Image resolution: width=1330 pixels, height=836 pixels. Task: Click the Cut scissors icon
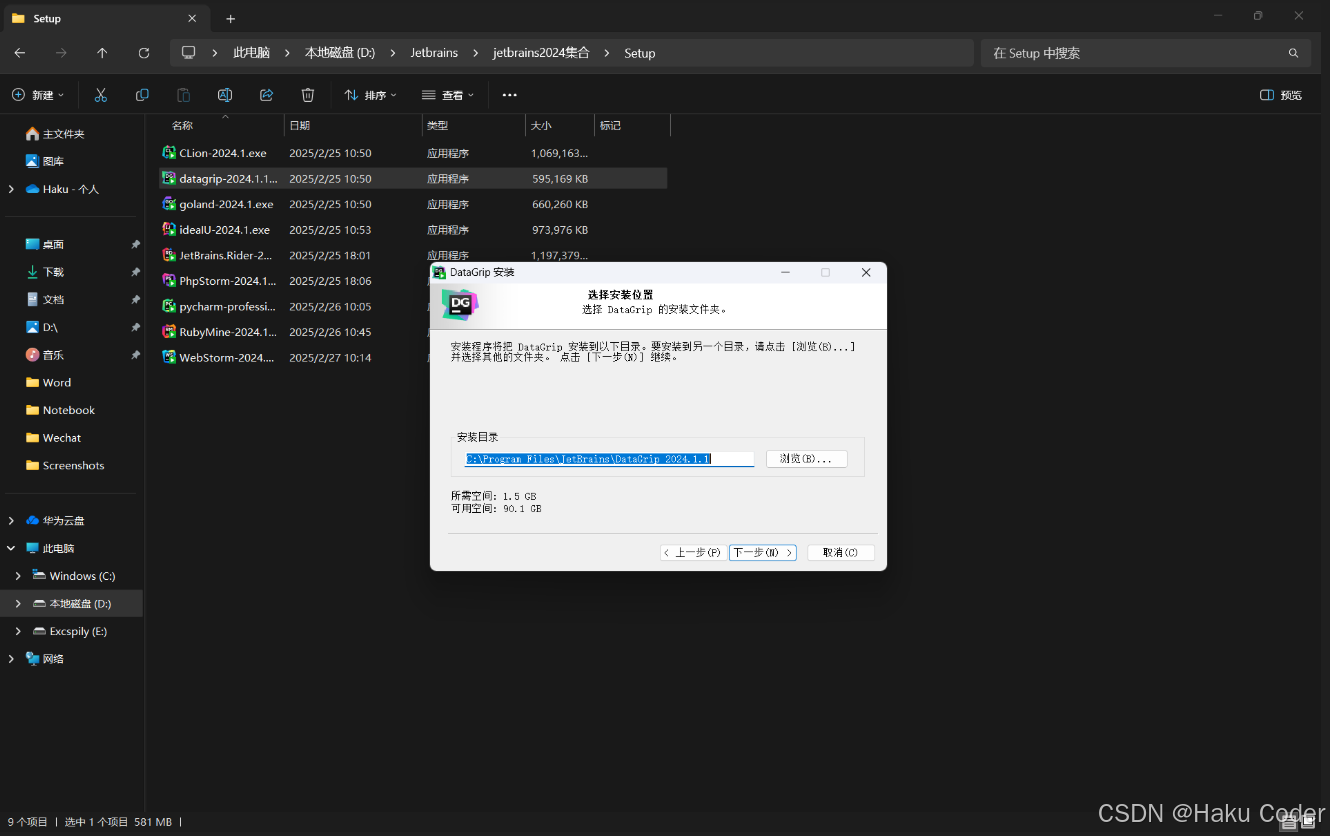100,95
